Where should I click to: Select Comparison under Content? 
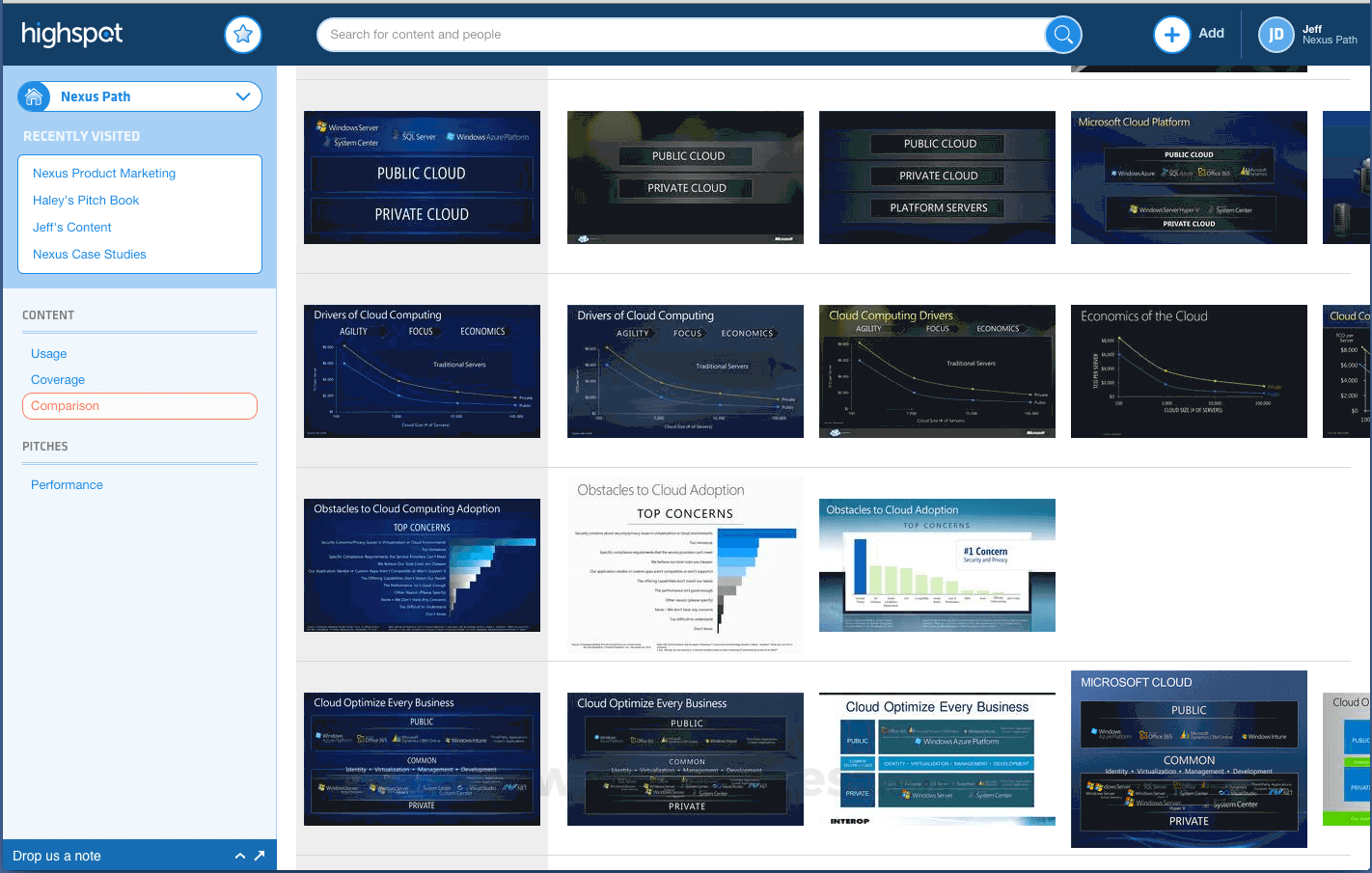65,405
